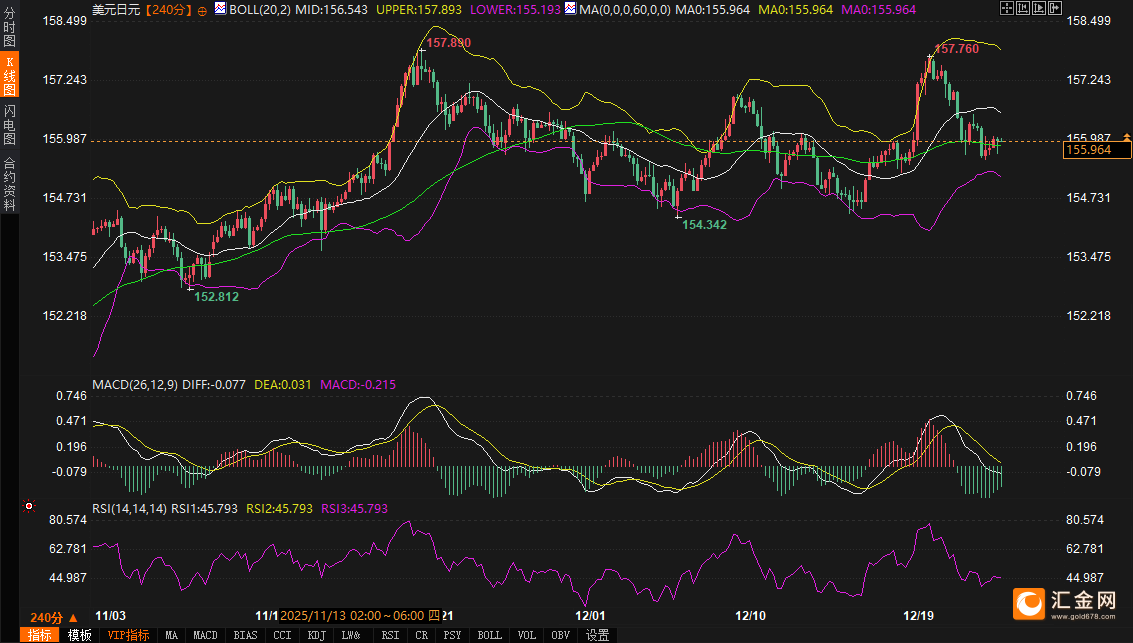Open the 闪电图 view
The height and width of the screenshot is (643, 1133).
pyautogui.click(x=9, y=125)
